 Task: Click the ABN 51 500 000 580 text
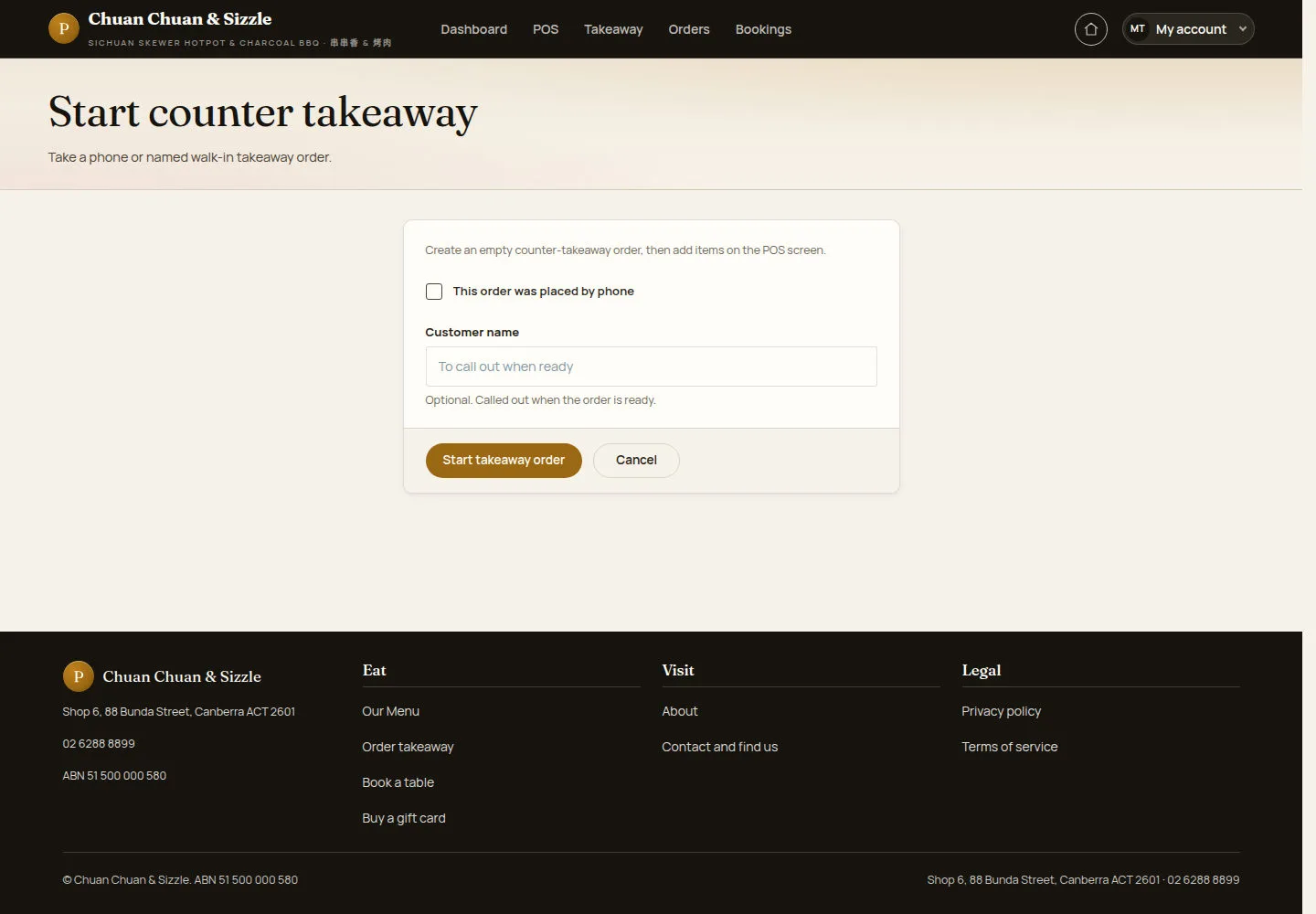(x=114, y=776)
